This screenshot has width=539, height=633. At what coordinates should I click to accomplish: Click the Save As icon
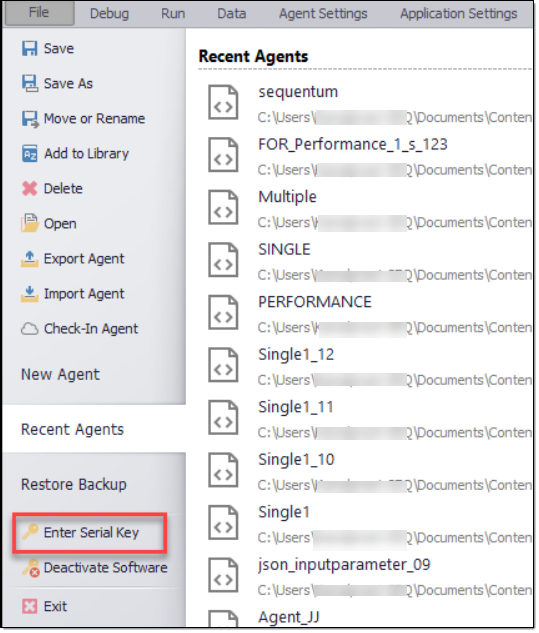[29, 84]
